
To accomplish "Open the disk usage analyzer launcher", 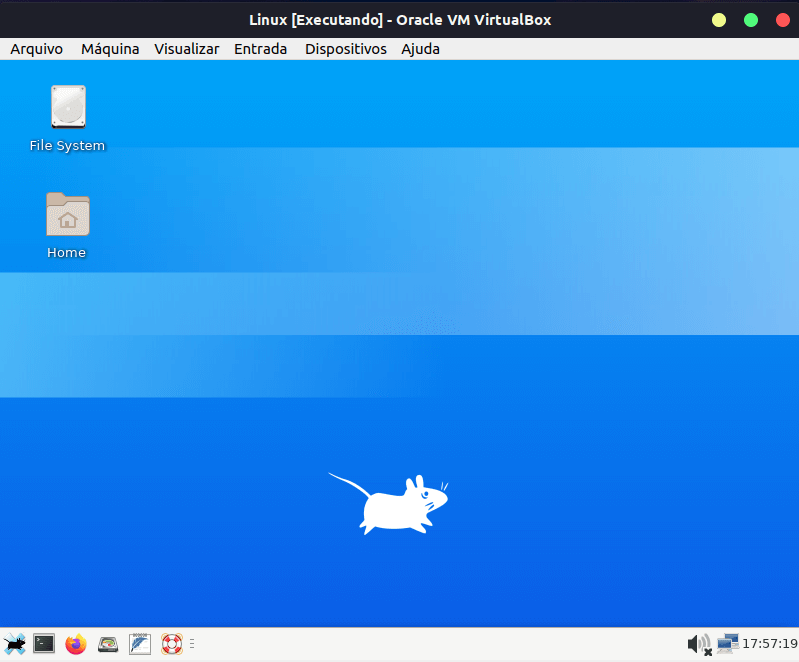I will [x=108, y=645].
